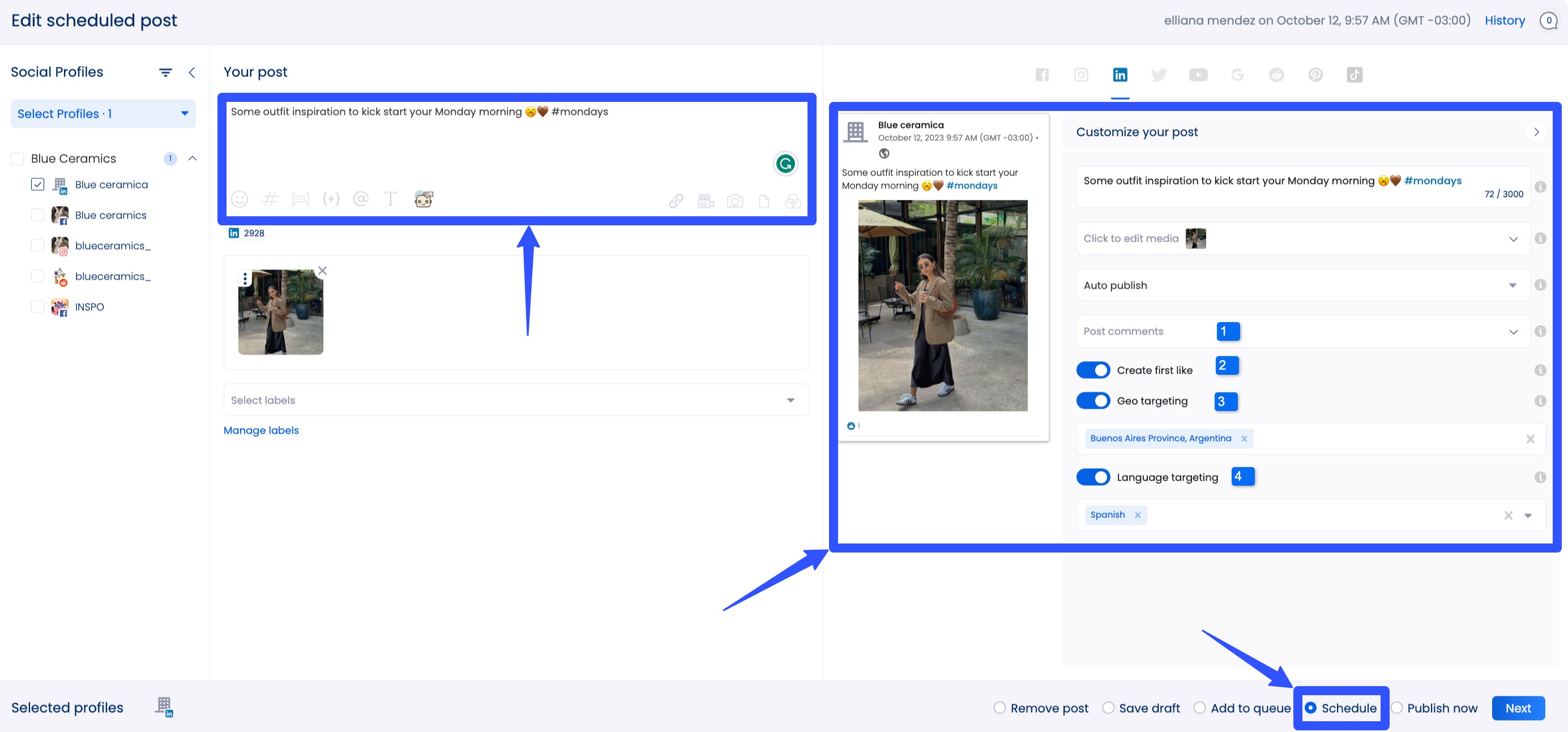Screen dimensions: 1568x732
Task: Enable the Blue ceramics Facebook profile checkbox
Action: point(38,215)
